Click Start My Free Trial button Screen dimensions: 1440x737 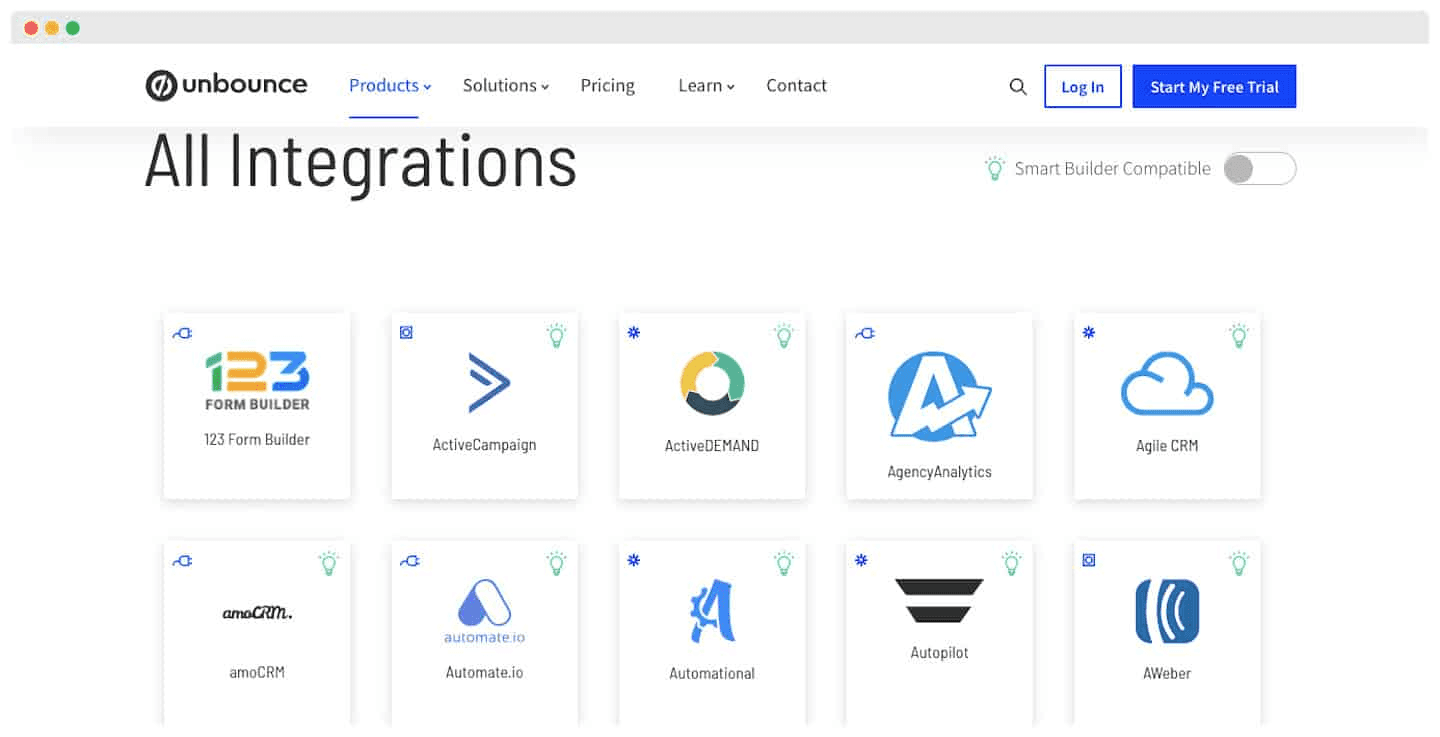1214,87
